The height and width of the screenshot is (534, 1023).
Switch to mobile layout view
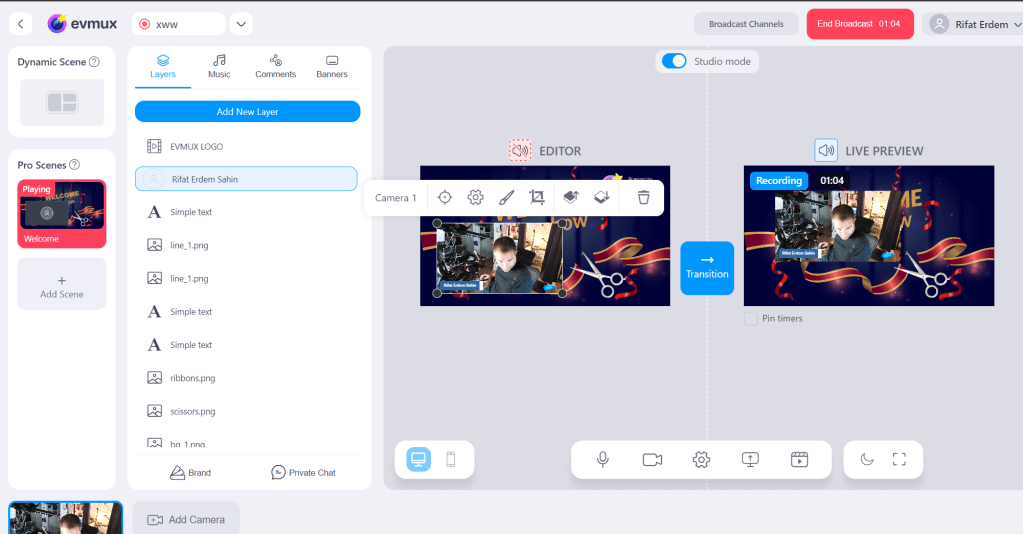[451, 460]
